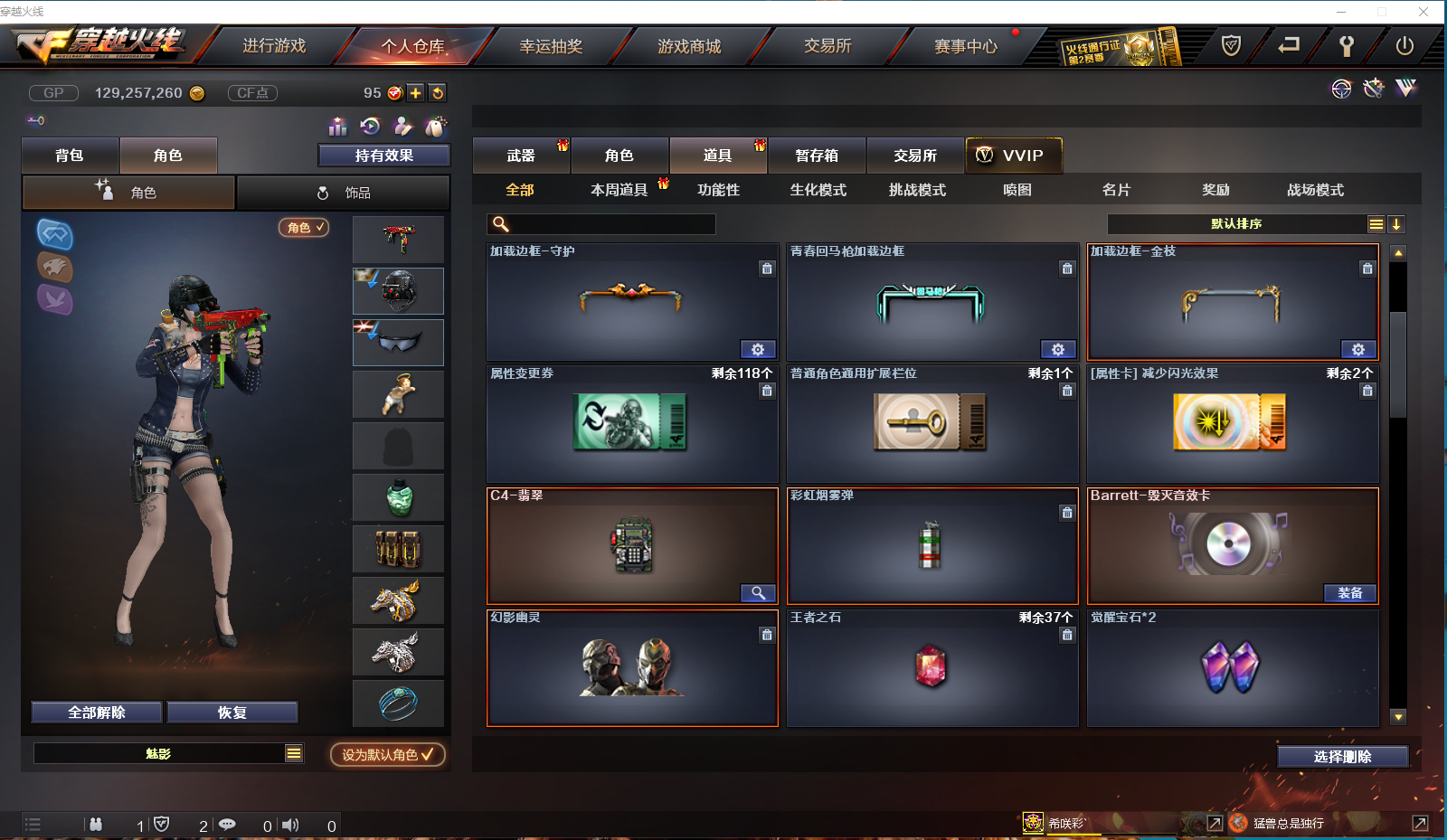Click the power exit icon
Image resolution: width=1447 pixels, height=840 pixels.
1404,45
